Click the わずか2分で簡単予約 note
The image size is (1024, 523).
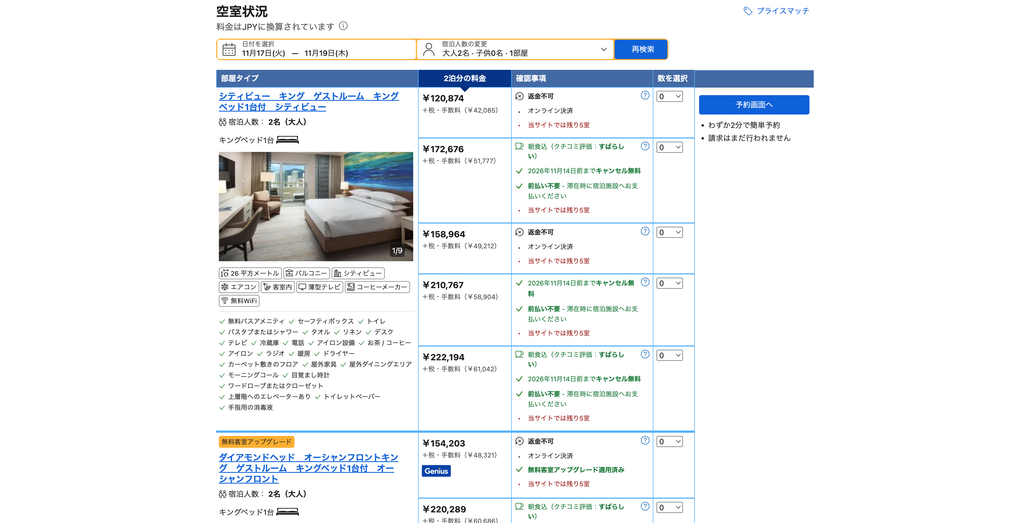pos(744,125)
